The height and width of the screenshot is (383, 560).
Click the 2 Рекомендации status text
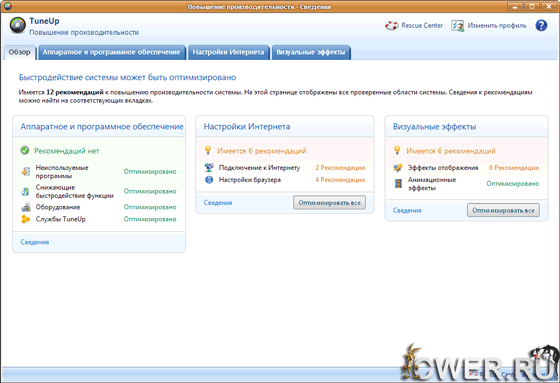[340, 168]
